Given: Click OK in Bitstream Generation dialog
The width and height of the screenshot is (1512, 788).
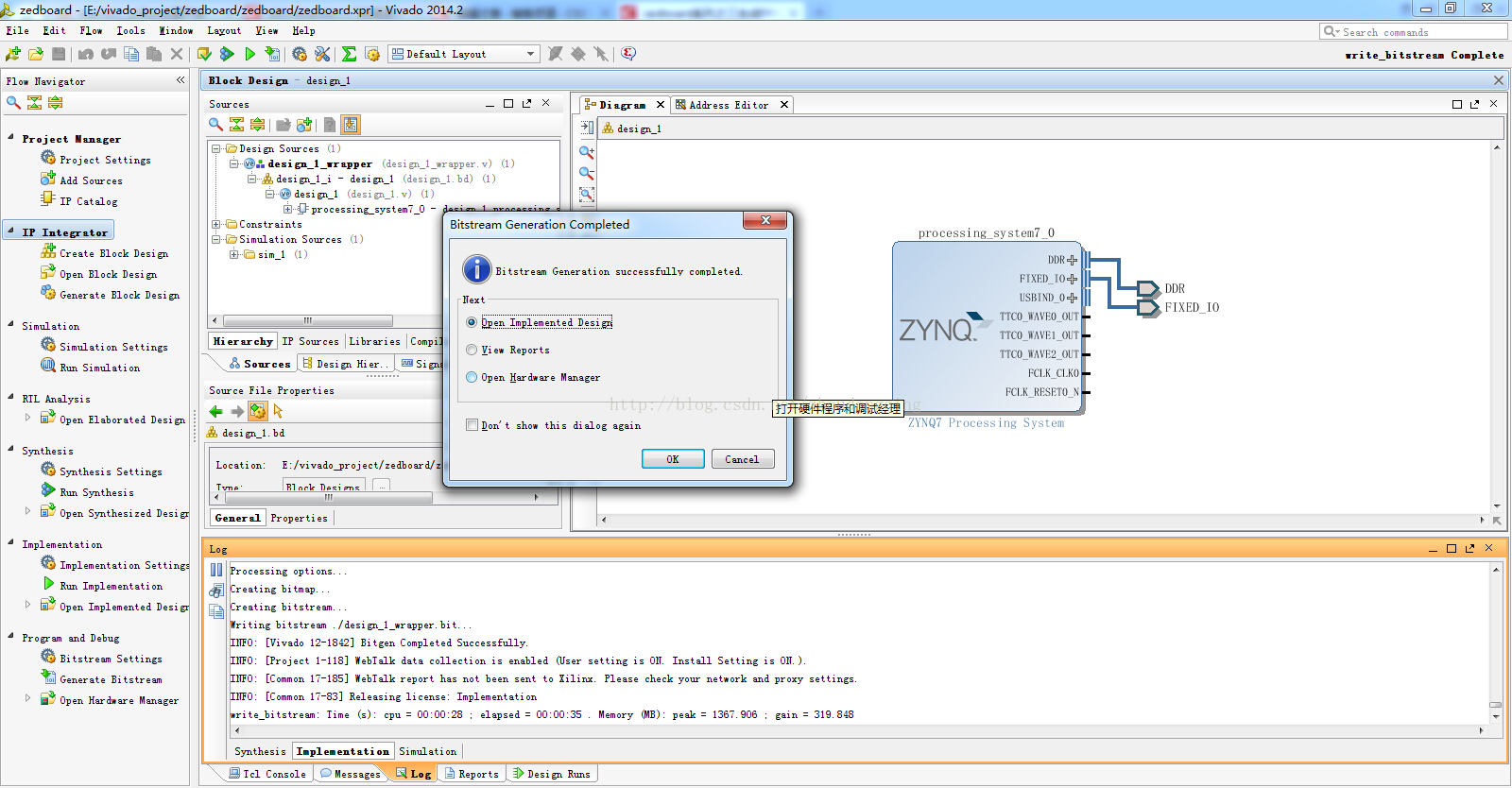Looking at the screenshot, I should pyautogui.click(x=673, y=459).
